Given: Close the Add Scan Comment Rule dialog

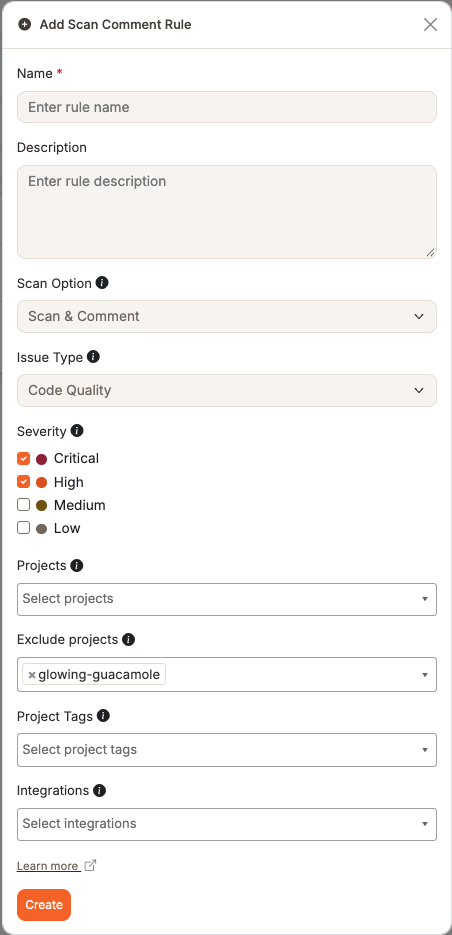Looking at the screenshot, I should coord(430,24).
